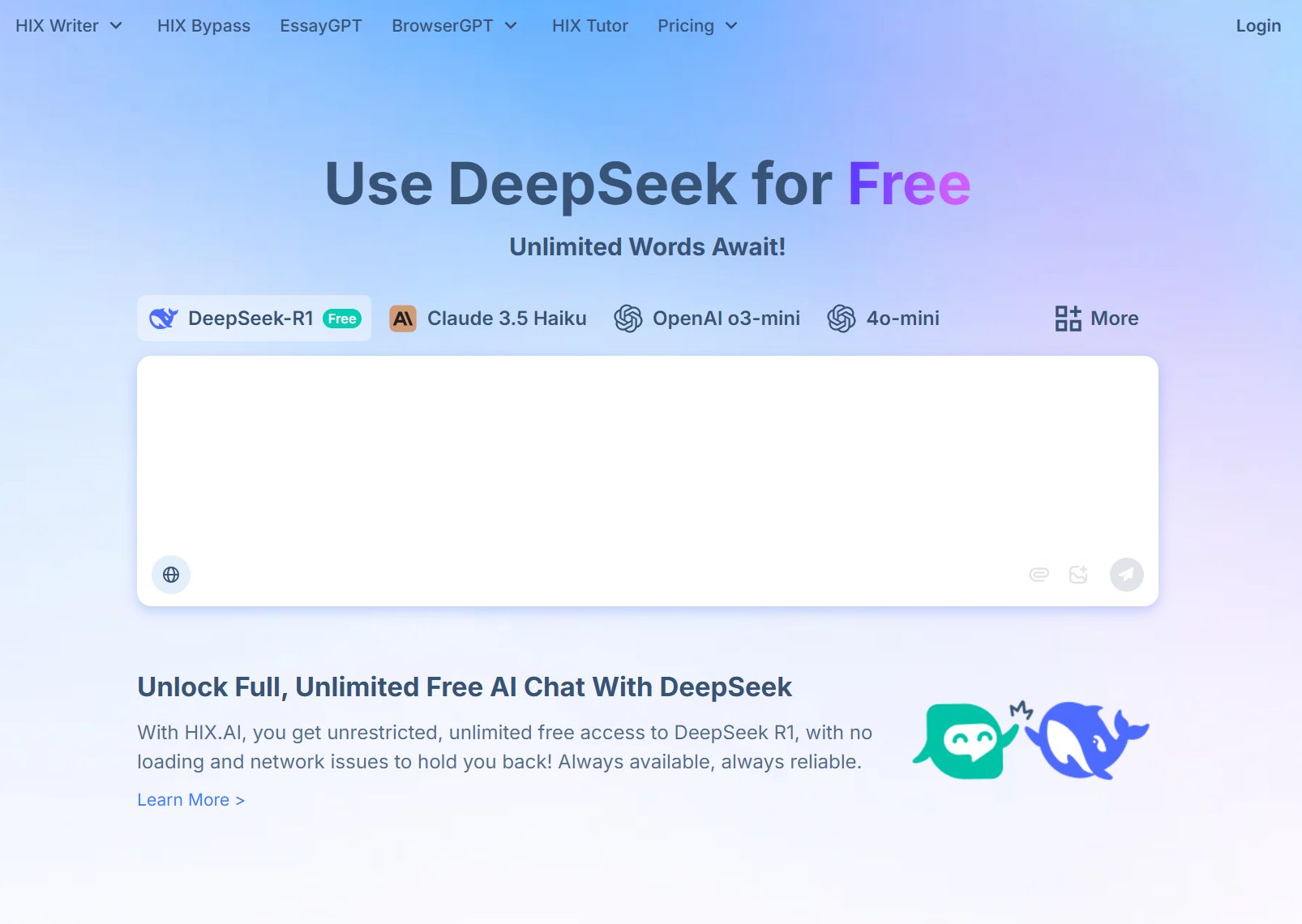Click the send message arrow button
Screen dimensions: 1302x924
1127,575
